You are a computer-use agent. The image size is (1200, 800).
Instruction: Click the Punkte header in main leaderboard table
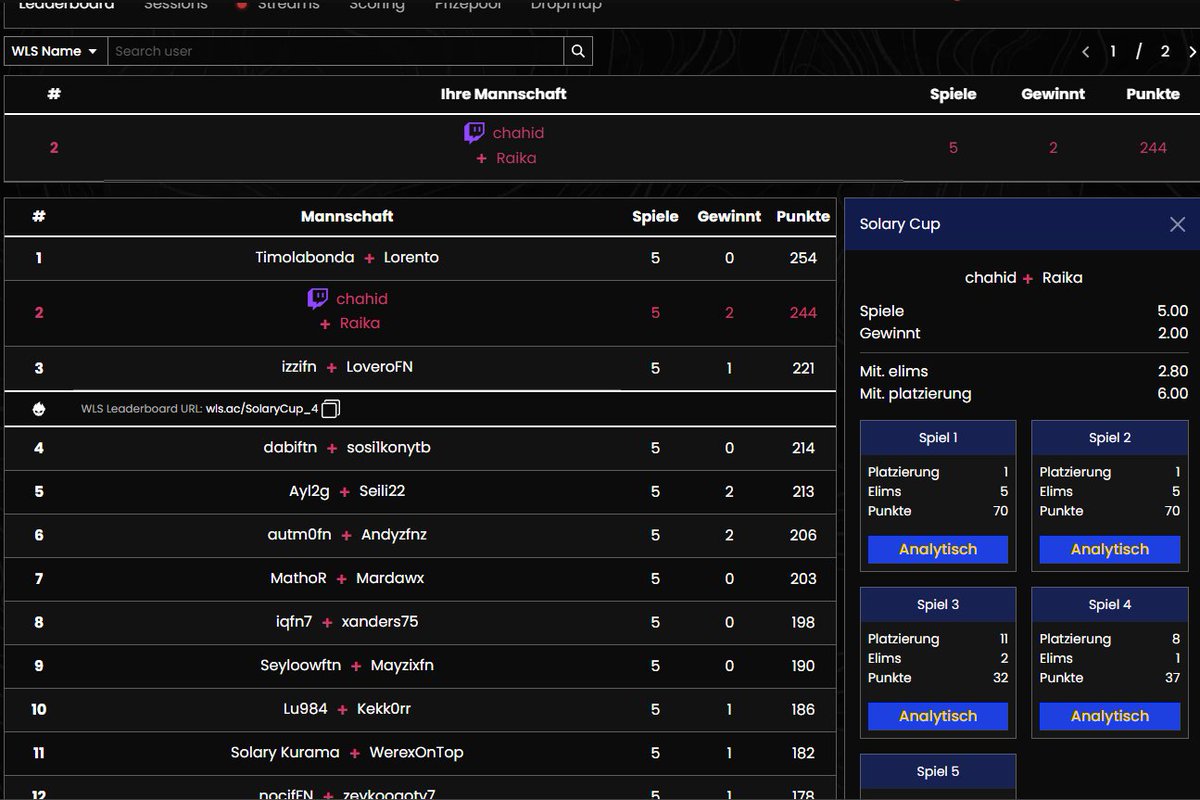click(x=803, y=216)
